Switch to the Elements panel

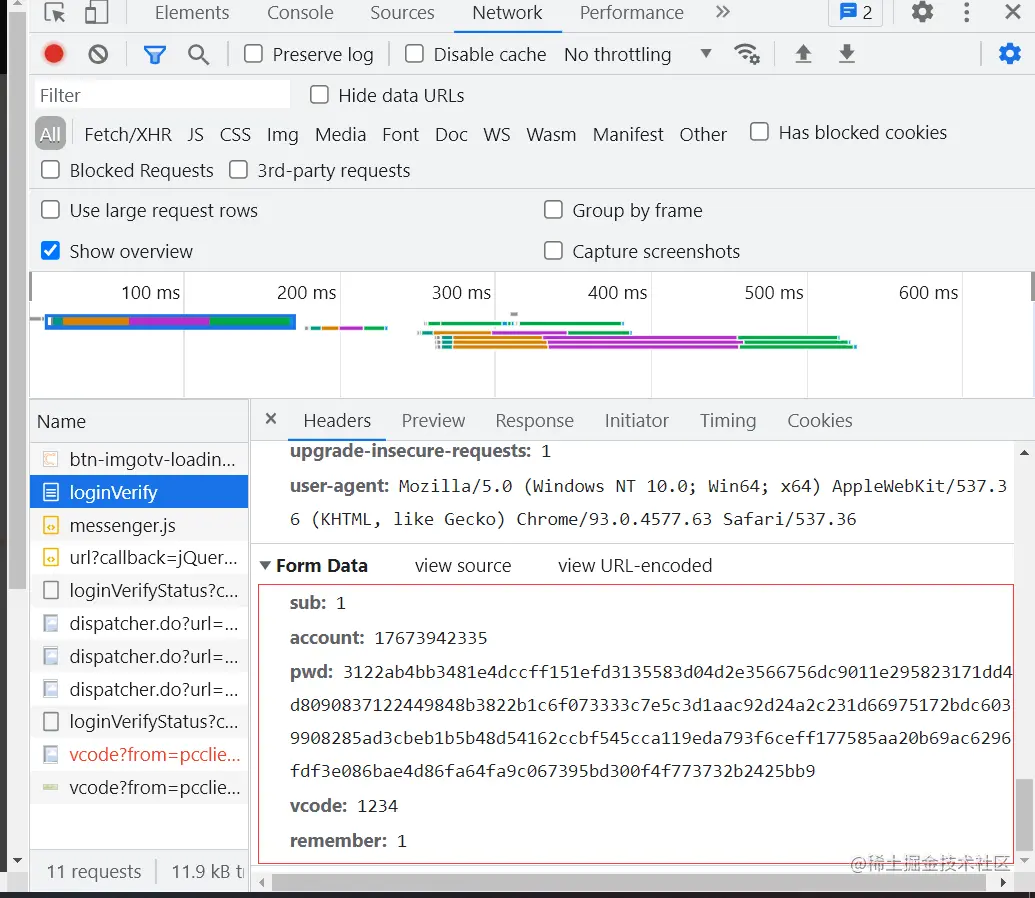[x=192, y=13]
